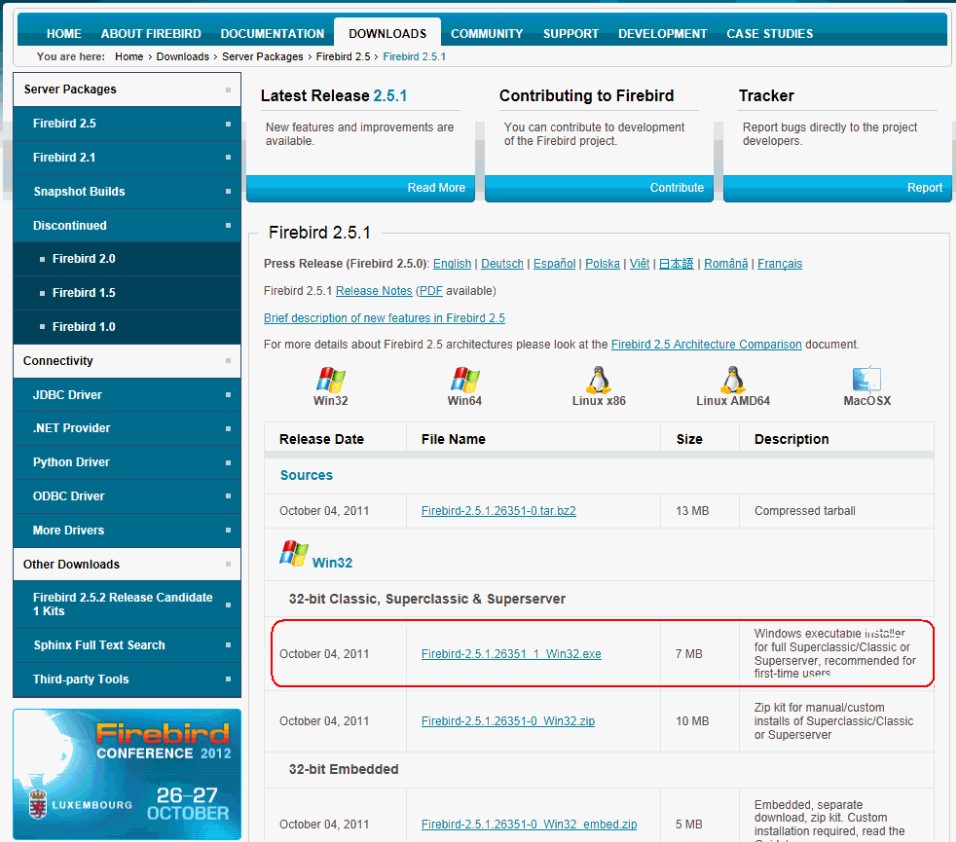Image resolution: width=956 pixels, height=842 pixels.
Task: Download Firebird-2.5.1.26351-0.tar.bz2
Action: click(498, 511)
